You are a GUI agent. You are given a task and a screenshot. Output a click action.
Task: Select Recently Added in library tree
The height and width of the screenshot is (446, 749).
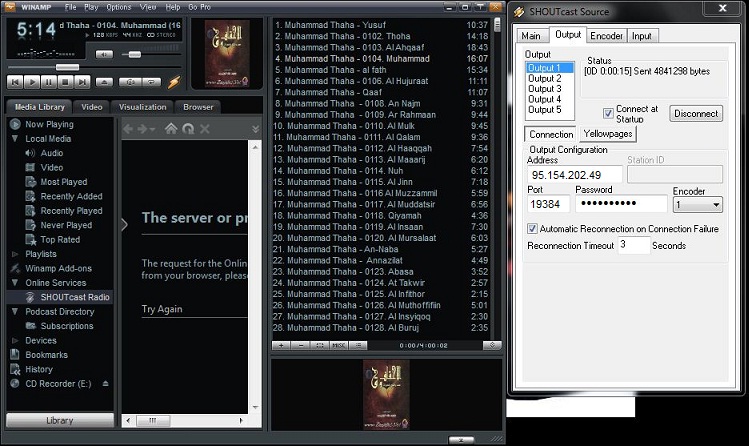click(x=71, y=196)
